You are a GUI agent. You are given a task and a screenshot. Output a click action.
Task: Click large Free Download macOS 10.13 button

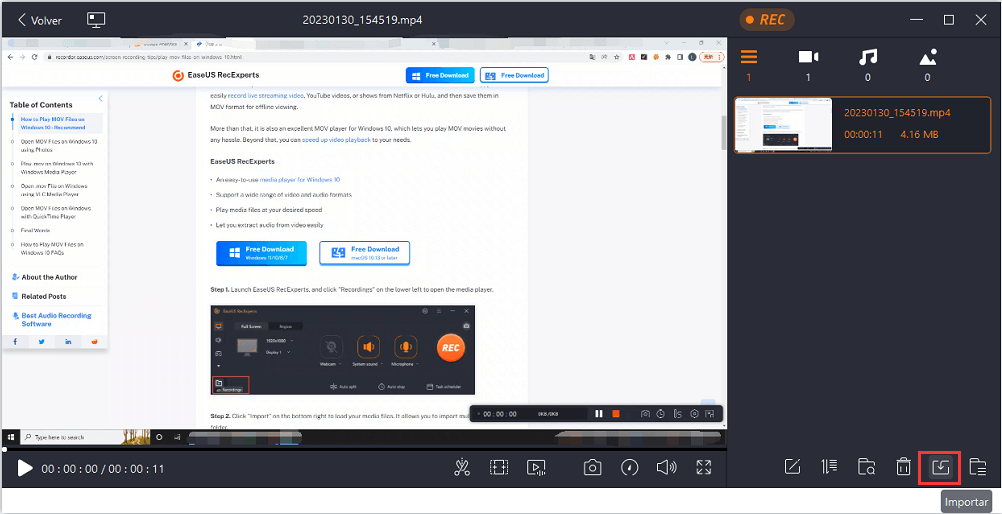(x=364, y=253)
